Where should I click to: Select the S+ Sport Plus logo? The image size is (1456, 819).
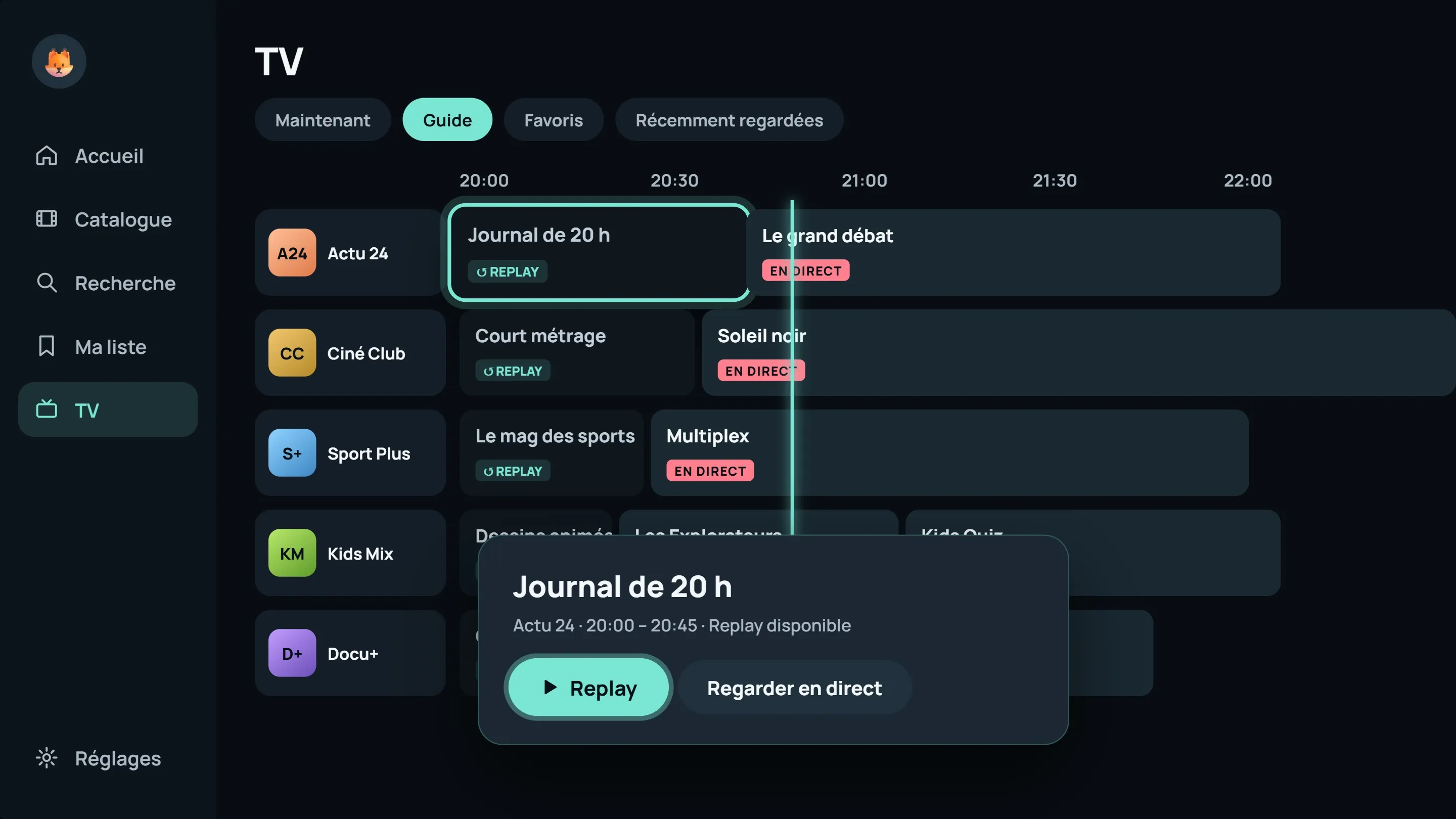pyautogui.click(x=292, y=453)
